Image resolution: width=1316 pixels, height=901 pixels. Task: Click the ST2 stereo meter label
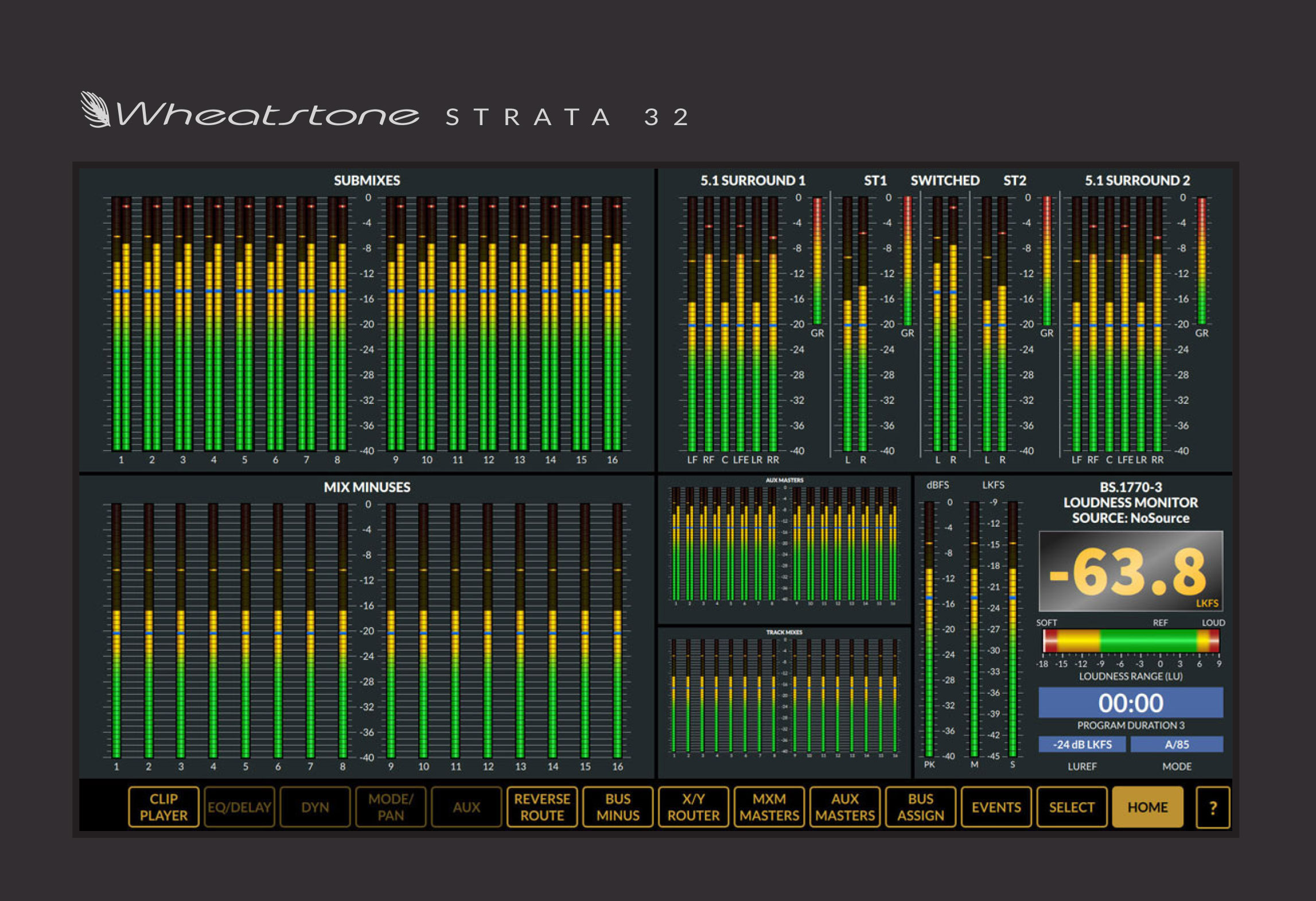pos(1014,180)
